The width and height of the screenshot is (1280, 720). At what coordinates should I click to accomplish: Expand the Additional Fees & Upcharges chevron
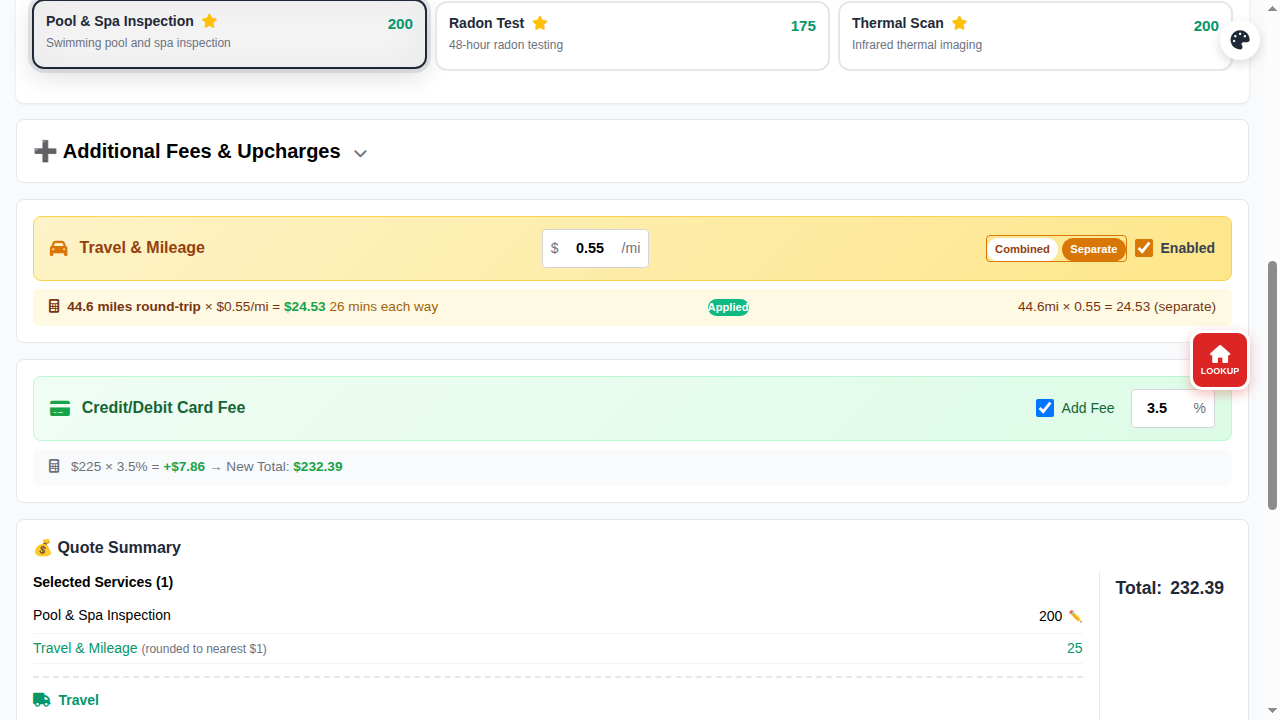coord(361,153)
